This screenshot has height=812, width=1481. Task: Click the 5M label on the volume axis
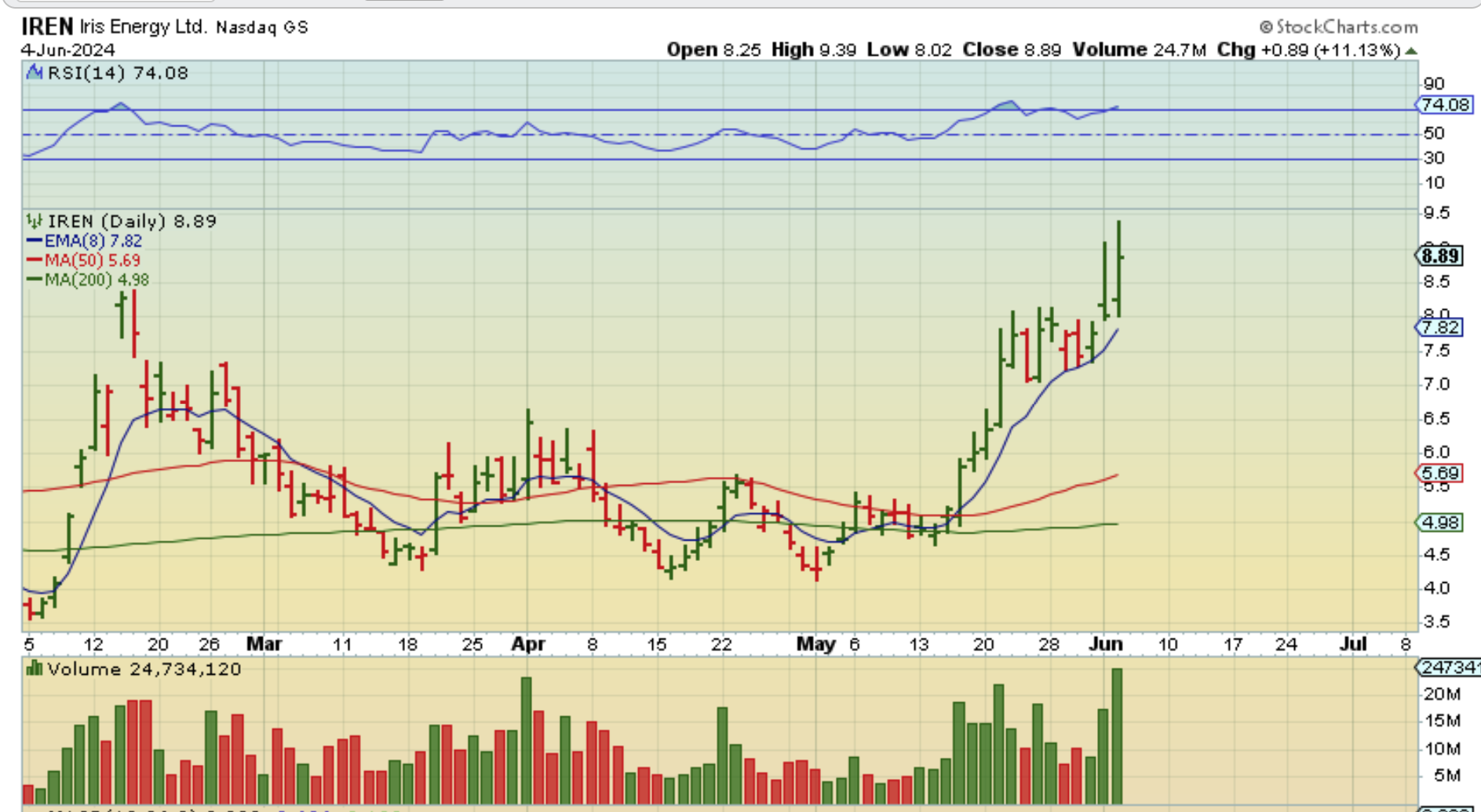click(1447, 776)
